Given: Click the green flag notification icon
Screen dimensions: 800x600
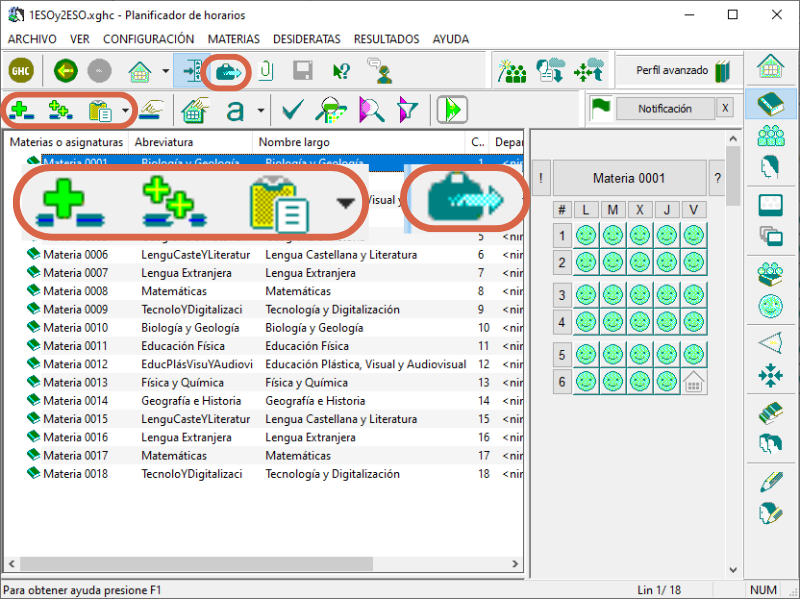Looking at the screenshot, I should click(601, 108).
